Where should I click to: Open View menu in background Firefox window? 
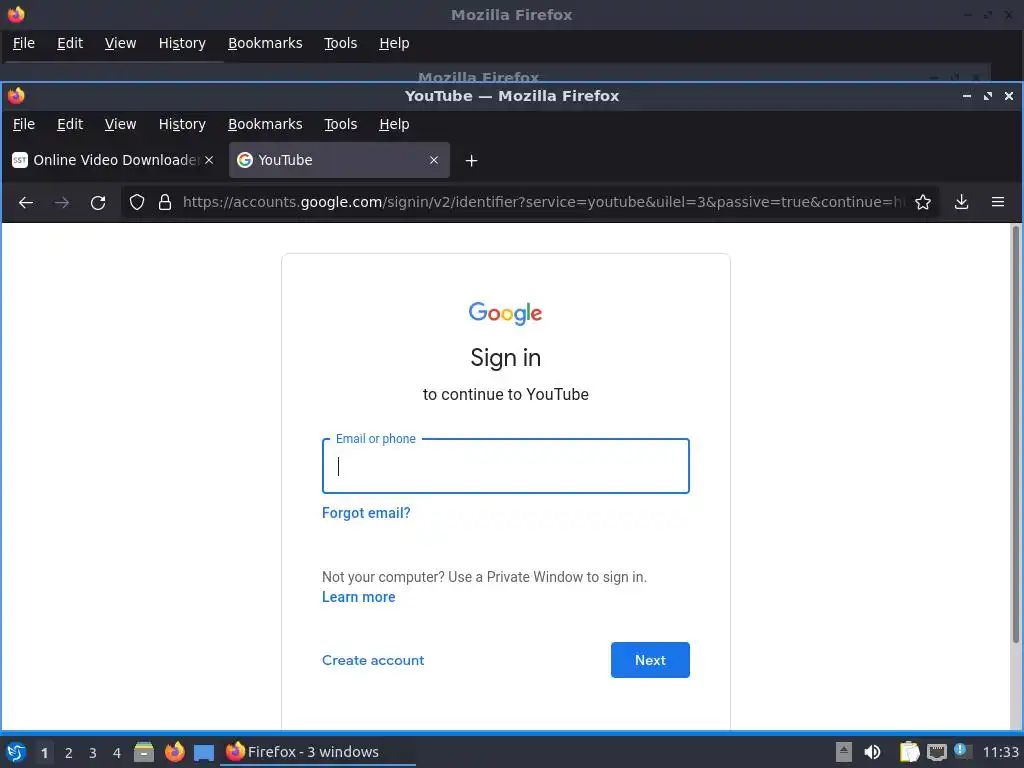[x=120, y=43]
